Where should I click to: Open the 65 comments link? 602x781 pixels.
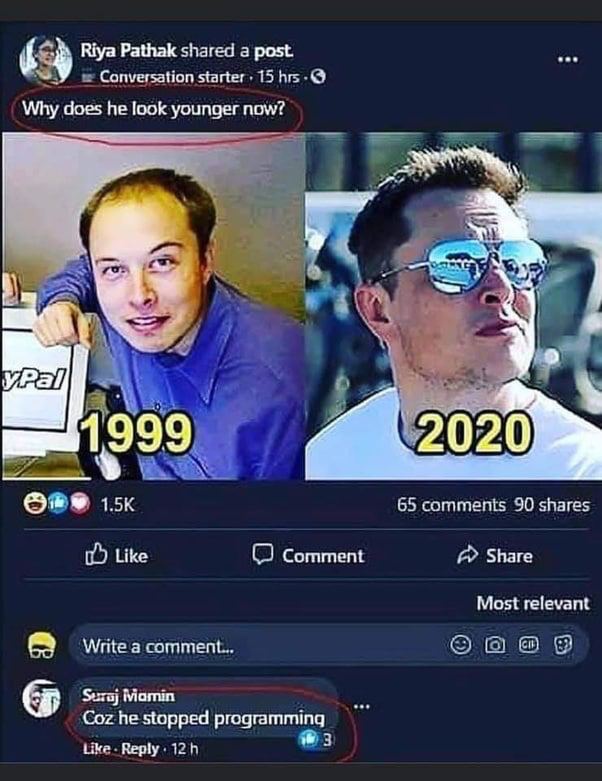click(451, 505)
